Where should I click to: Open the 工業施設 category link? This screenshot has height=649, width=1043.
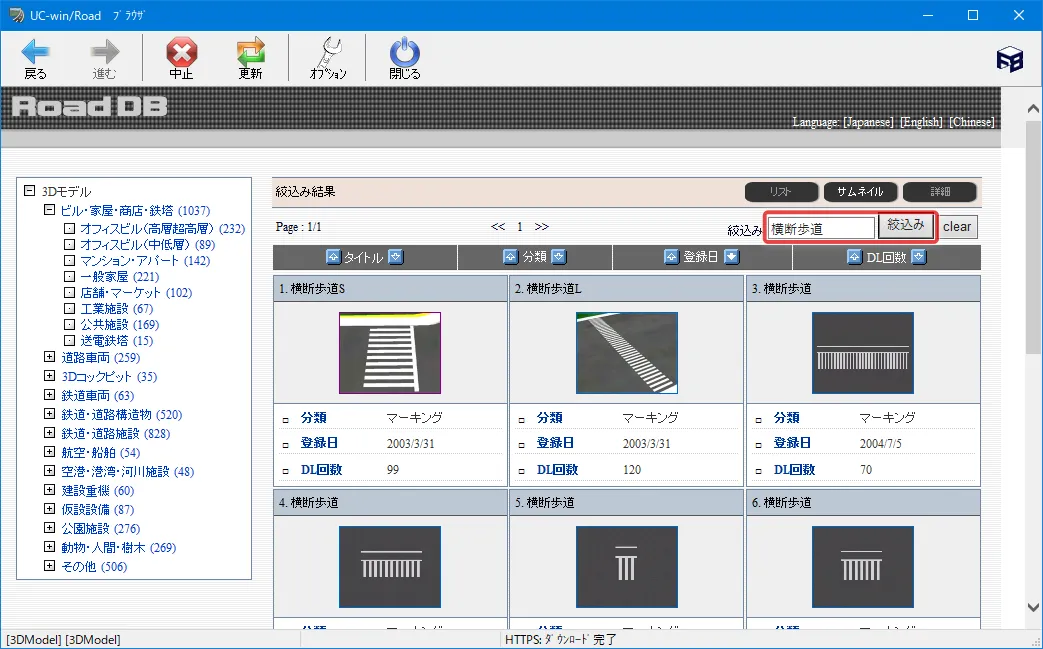pyautogui.click(x=116, y=309)
